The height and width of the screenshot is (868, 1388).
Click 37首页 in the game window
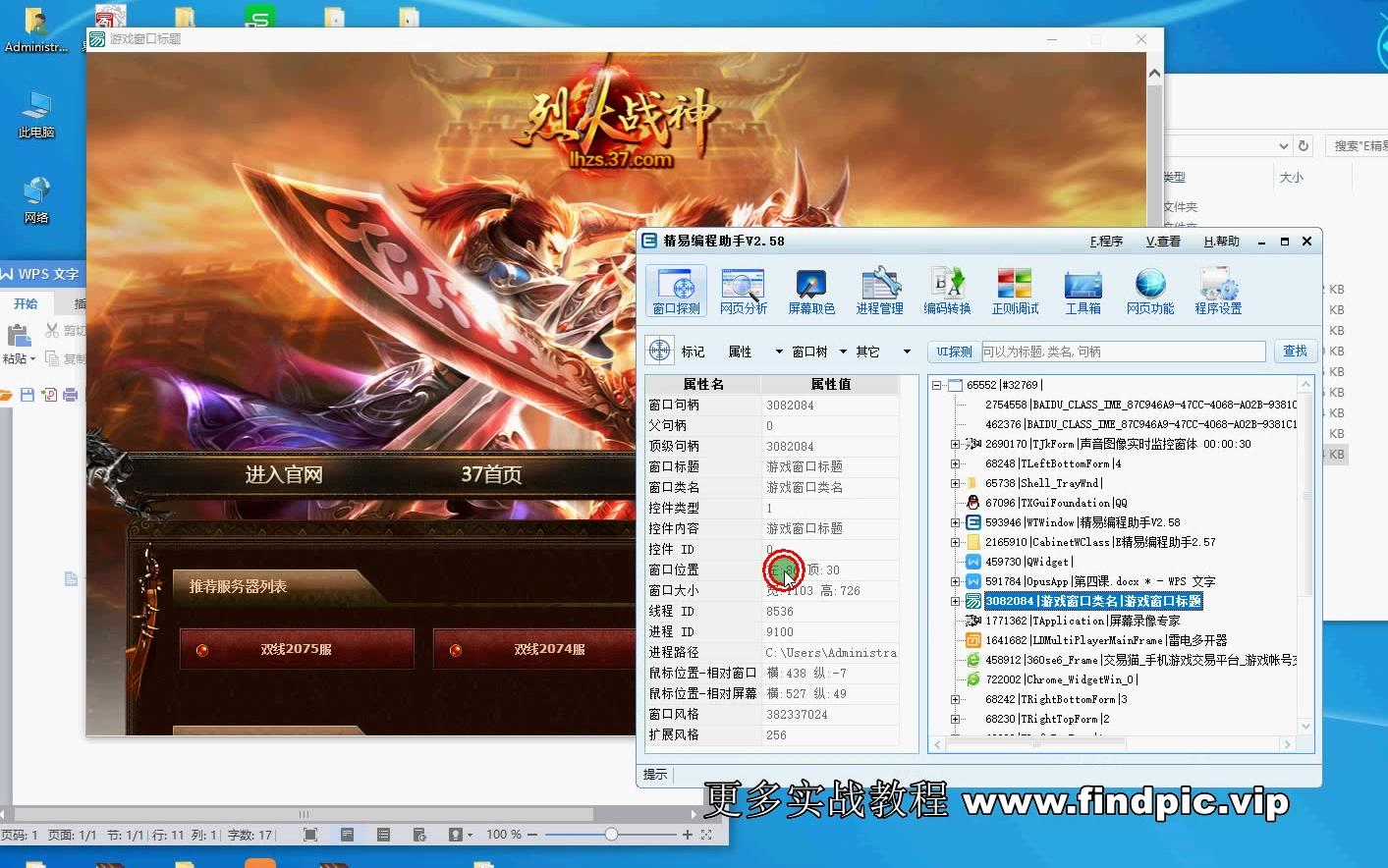coord(491,474)
